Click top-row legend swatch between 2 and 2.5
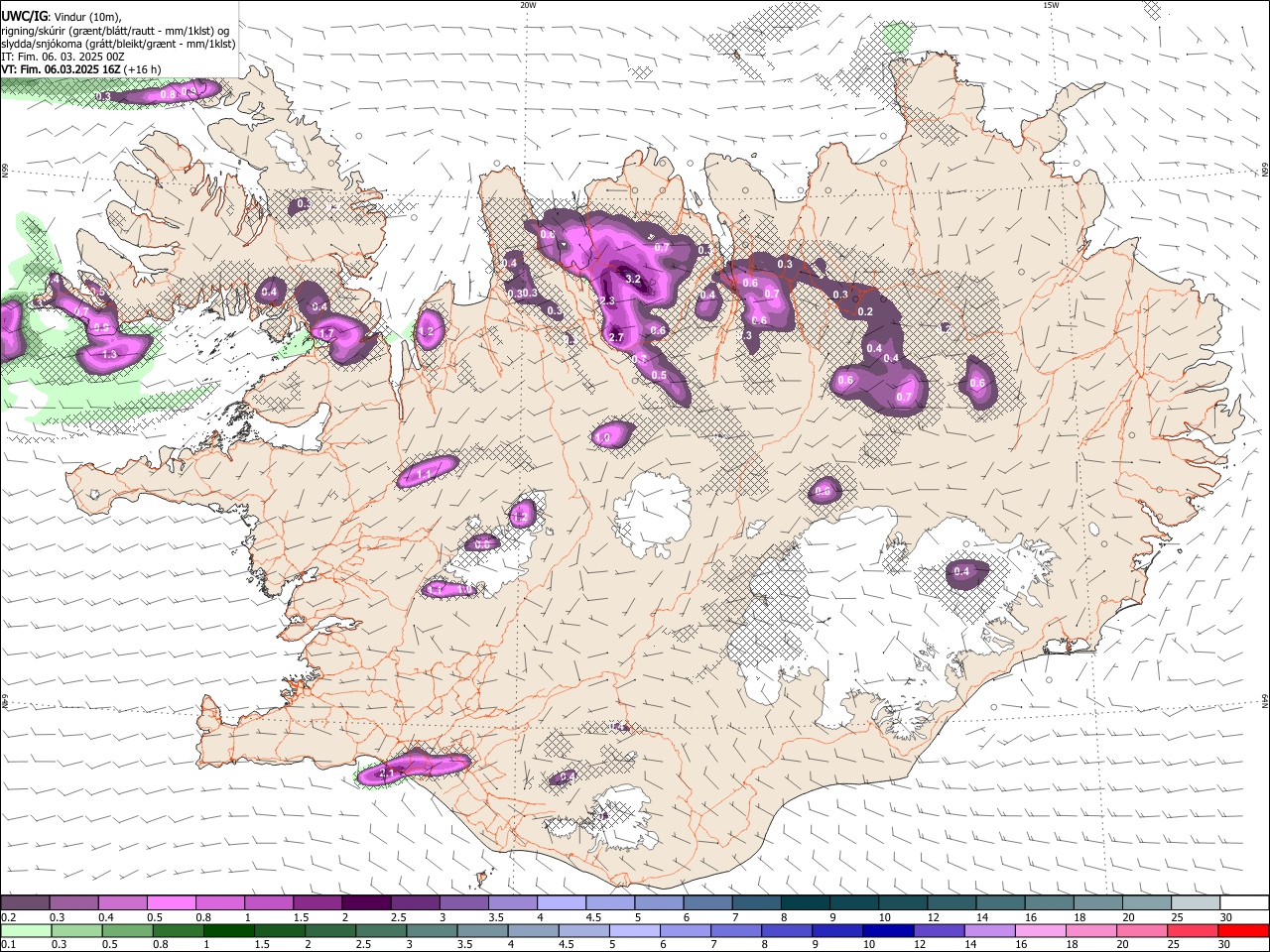This screenshot has height=952, width=1270. (365, 903)
